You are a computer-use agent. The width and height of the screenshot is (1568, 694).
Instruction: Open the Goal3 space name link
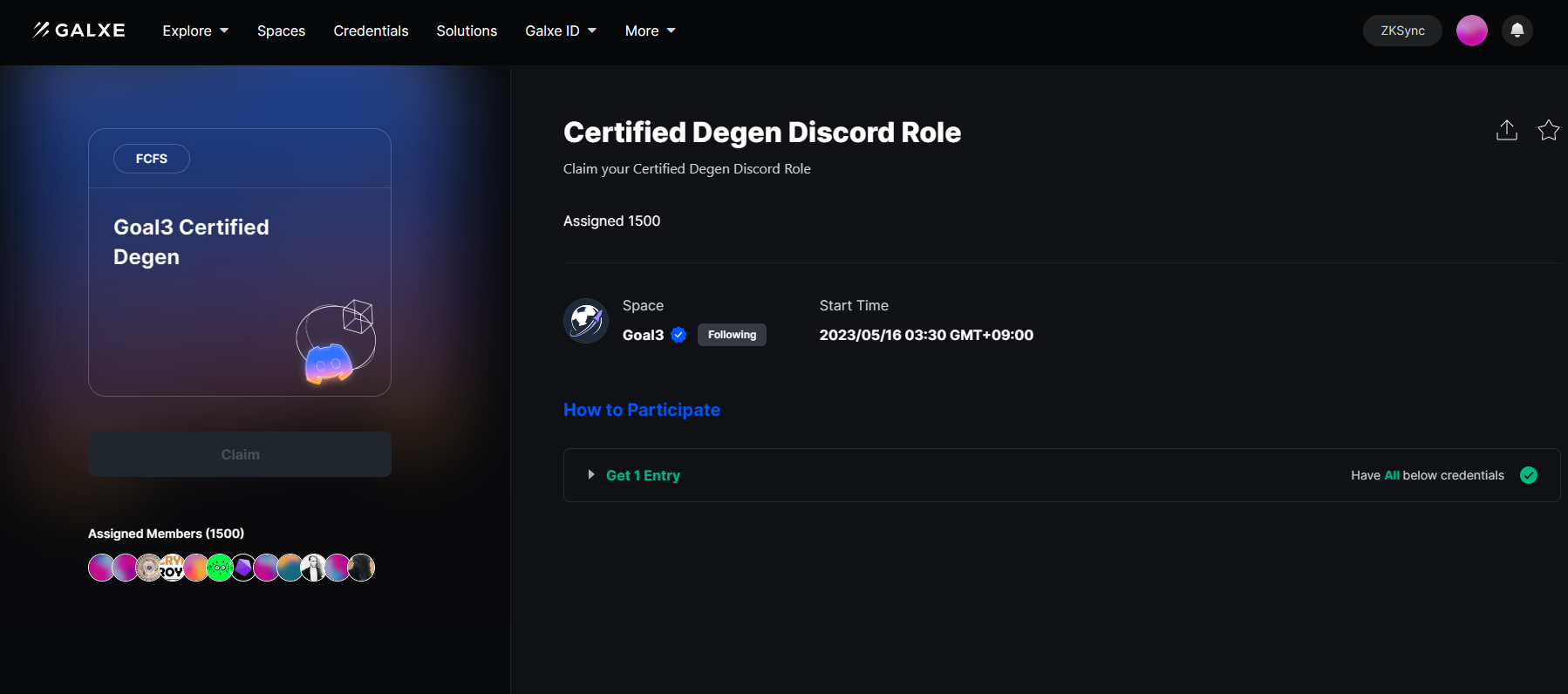644,335
